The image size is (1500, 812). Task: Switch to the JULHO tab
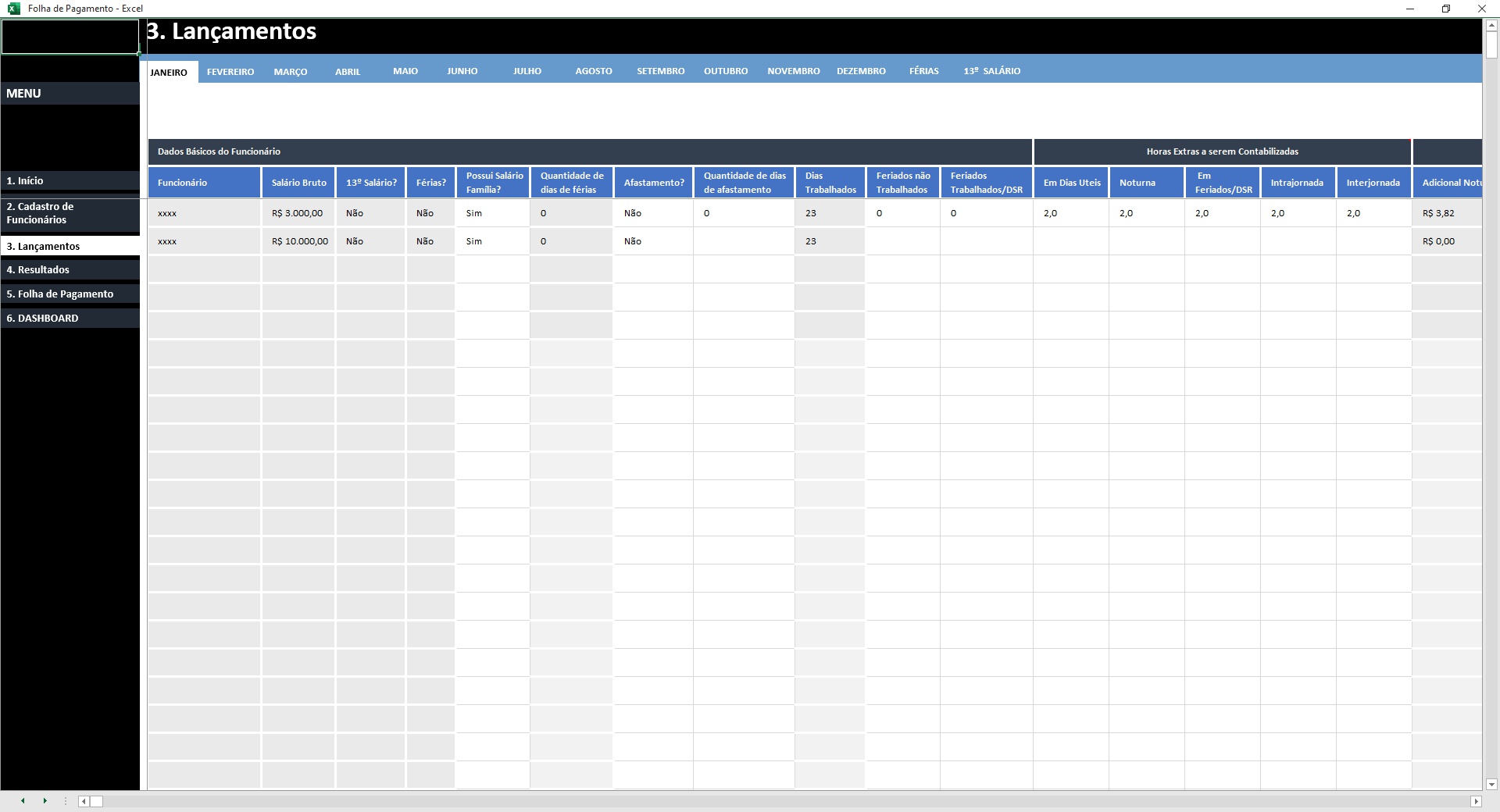pos(527,71)
